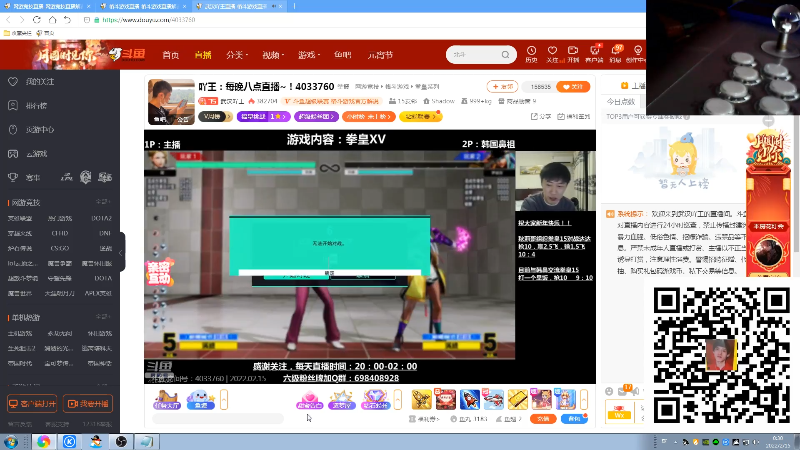The image size is (800, 450).
Task: Click the rocket gift icon
Action: tap(469, 399)
